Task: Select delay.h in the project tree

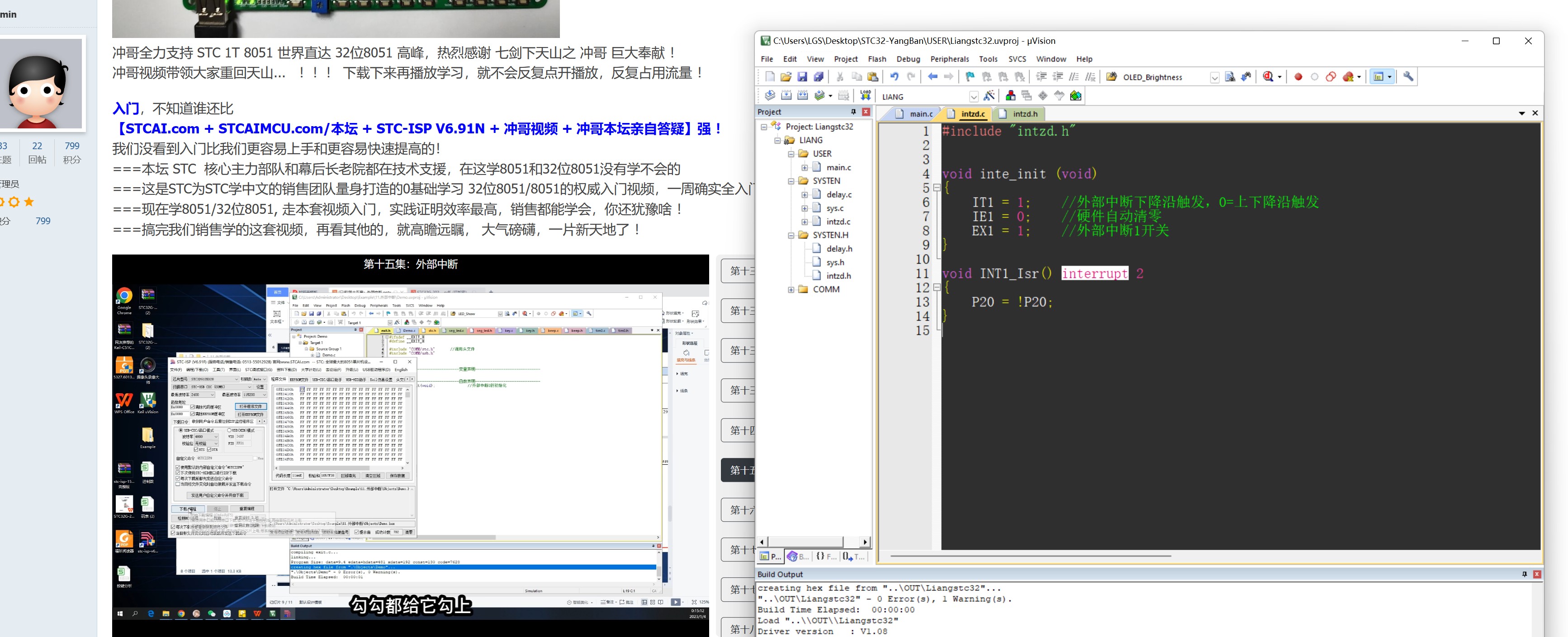Action: [839, 249]
